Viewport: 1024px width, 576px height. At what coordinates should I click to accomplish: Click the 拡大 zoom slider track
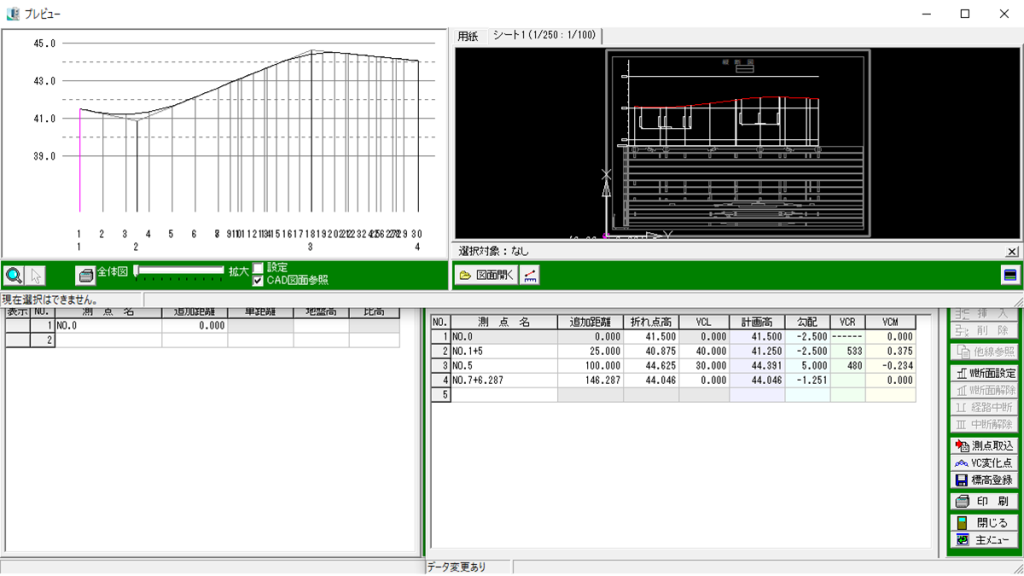(180, 270)
